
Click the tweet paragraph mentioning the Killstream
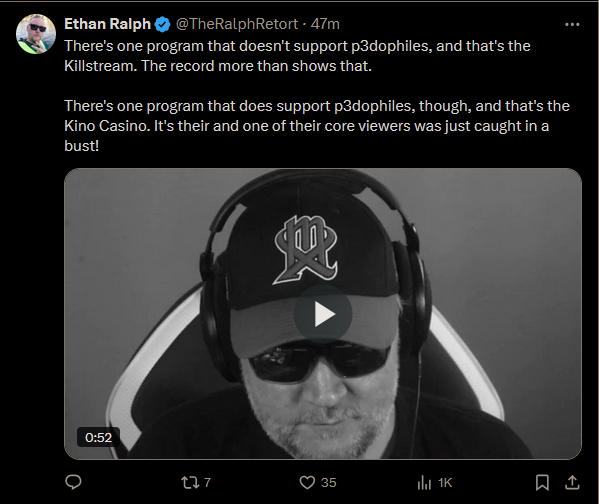point(297,56)
